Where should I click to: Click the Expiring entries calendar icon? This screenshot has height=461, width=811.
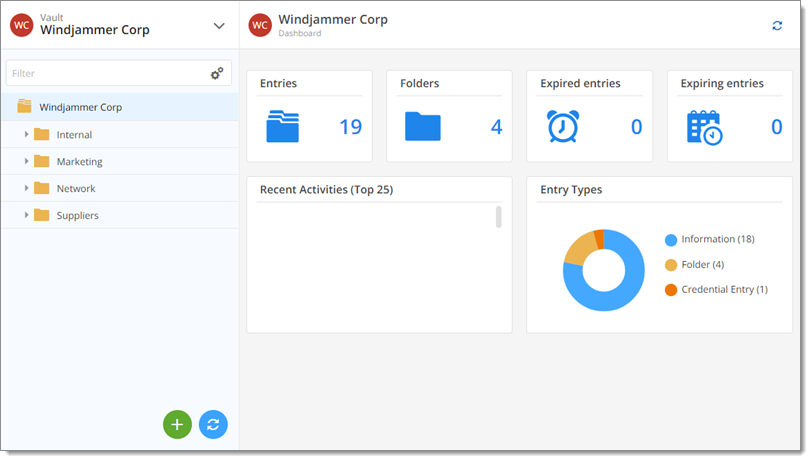704,127
